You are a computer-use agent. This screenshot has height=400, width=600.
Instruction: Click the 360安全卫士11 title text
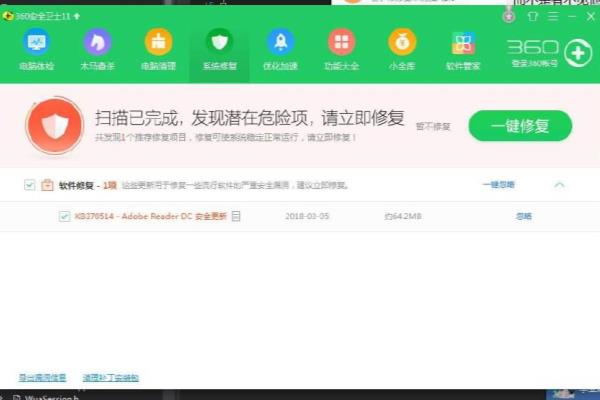point(42,16)
